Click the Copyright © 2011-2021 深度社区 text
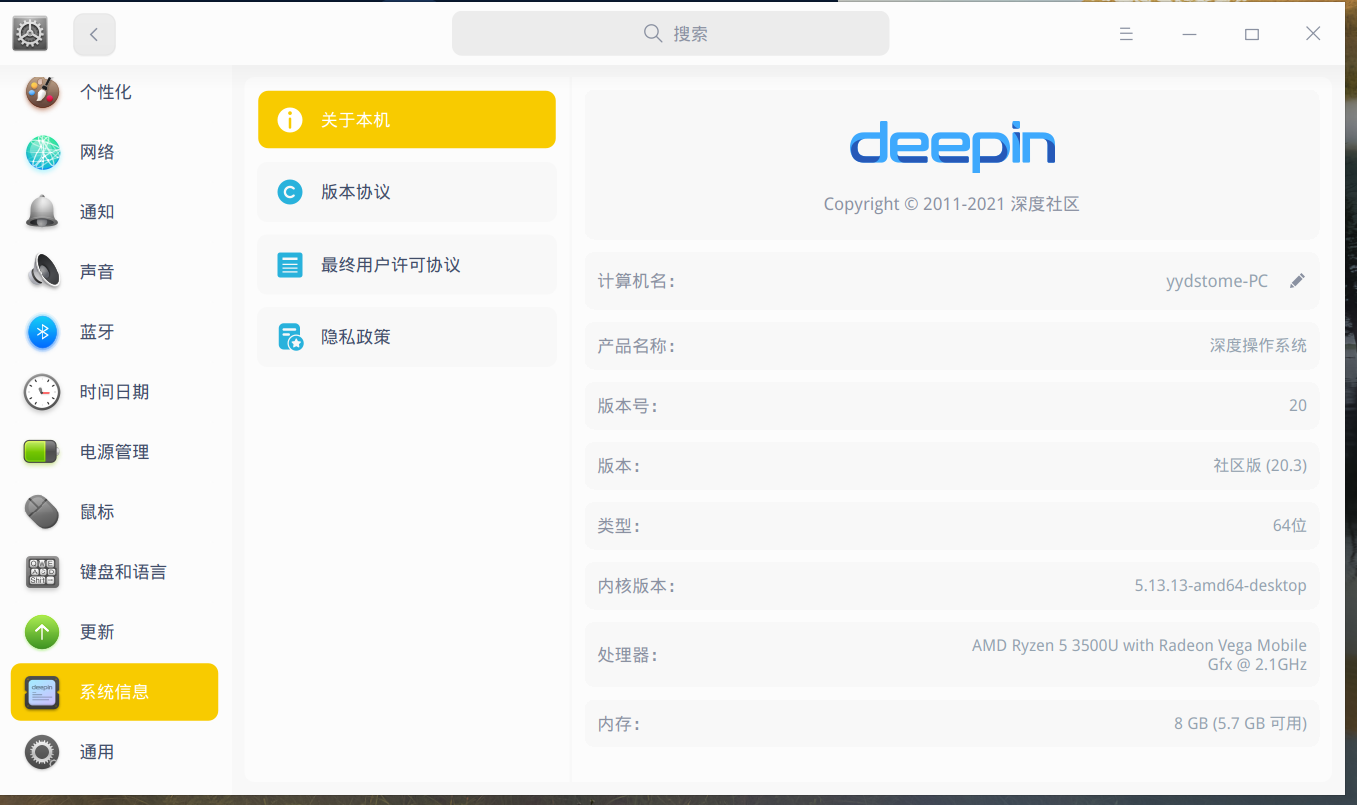The image size is (1357, 805). (951, 204)
